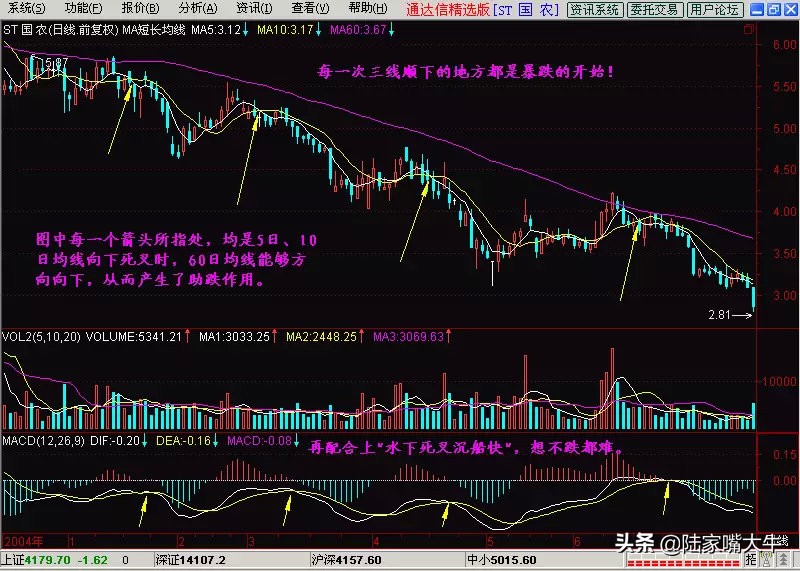Click the MA5:3.12 indicator value
This screenshot has width=800, height=571.
(216, 30)
